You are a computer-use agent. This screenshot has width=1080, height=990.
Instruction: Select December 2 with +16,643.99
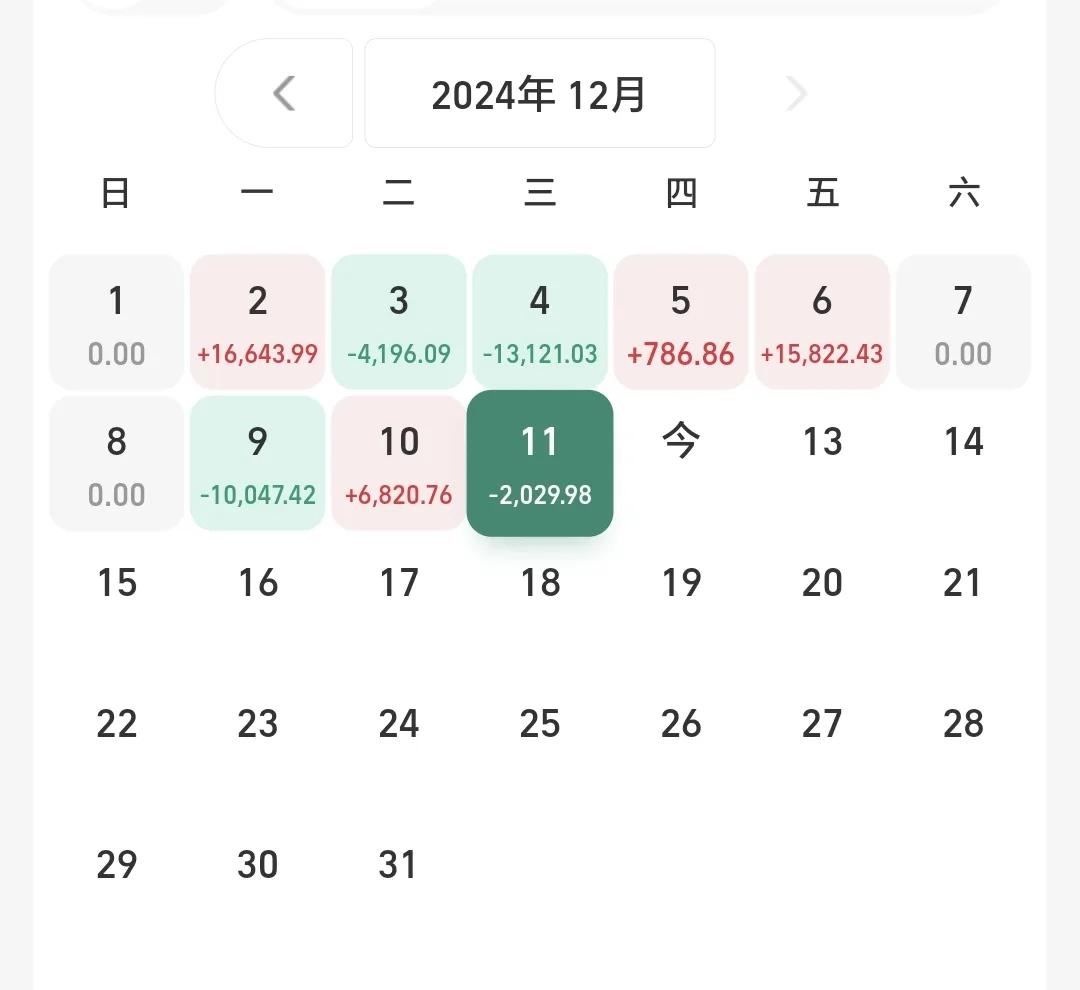258,322
